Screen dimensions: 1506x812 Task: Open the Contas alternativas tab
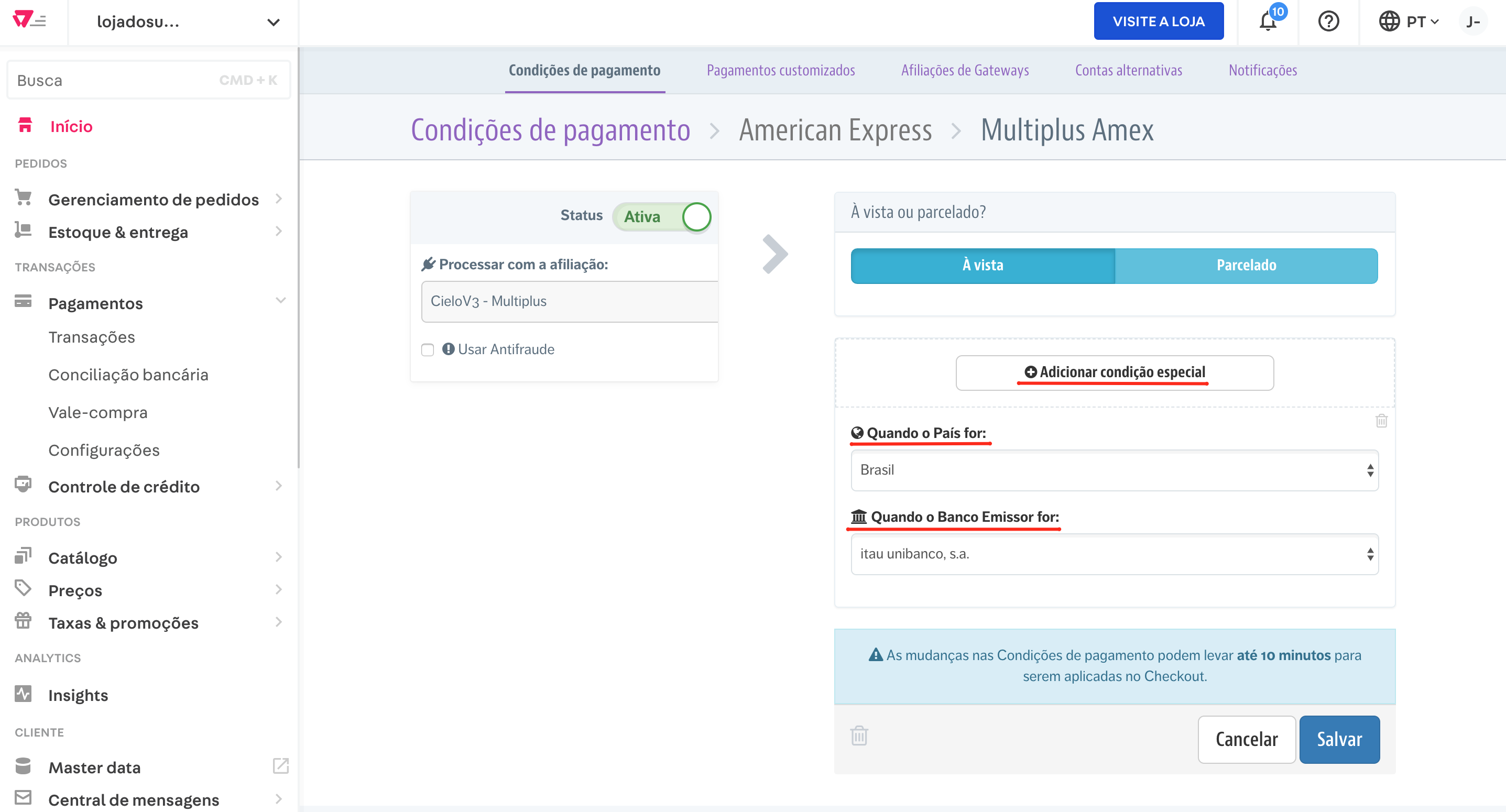click(x=1129, y=70)
